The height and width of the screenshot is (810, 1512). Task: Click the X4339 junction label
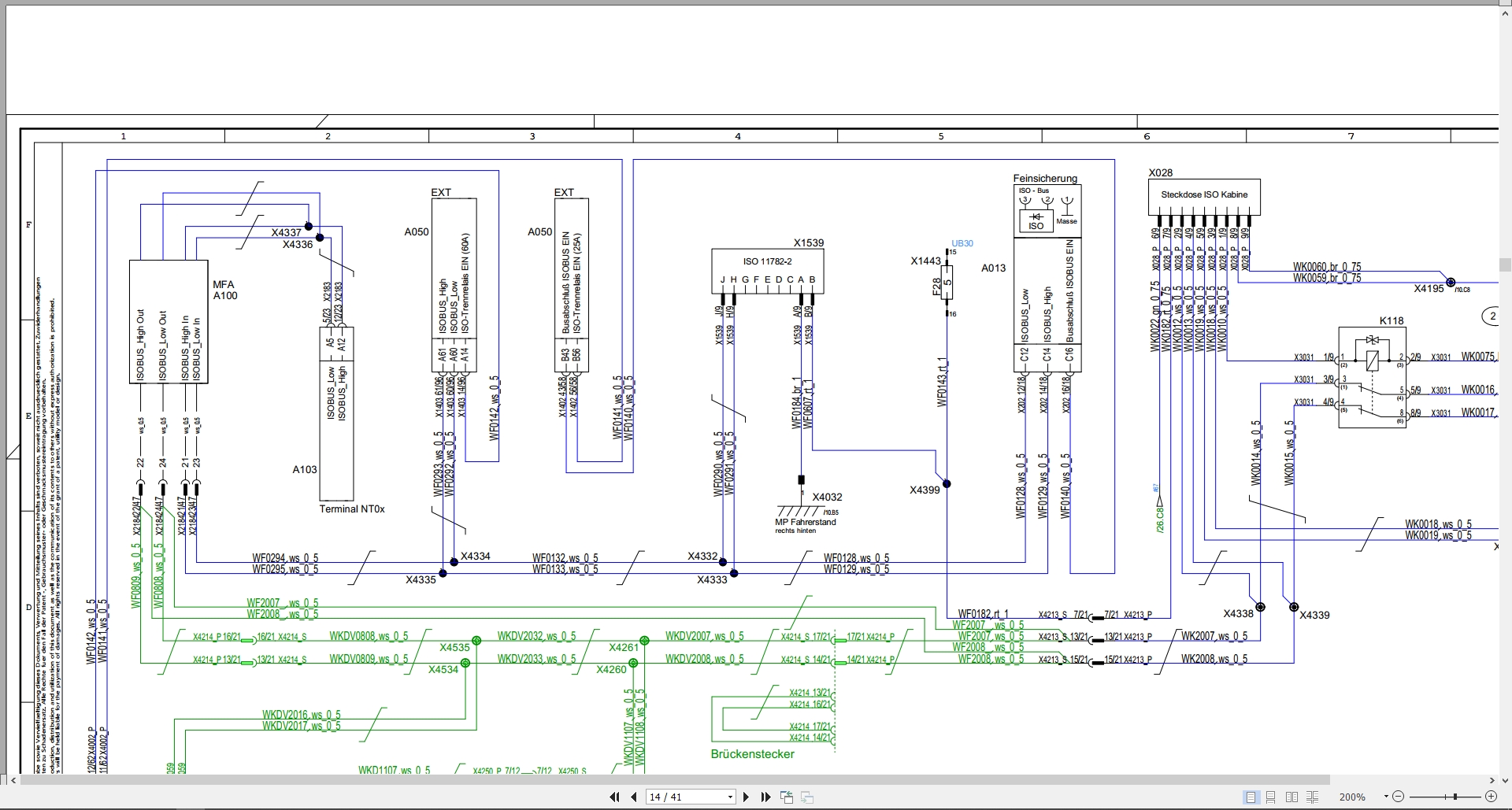tap(1314, 615)
